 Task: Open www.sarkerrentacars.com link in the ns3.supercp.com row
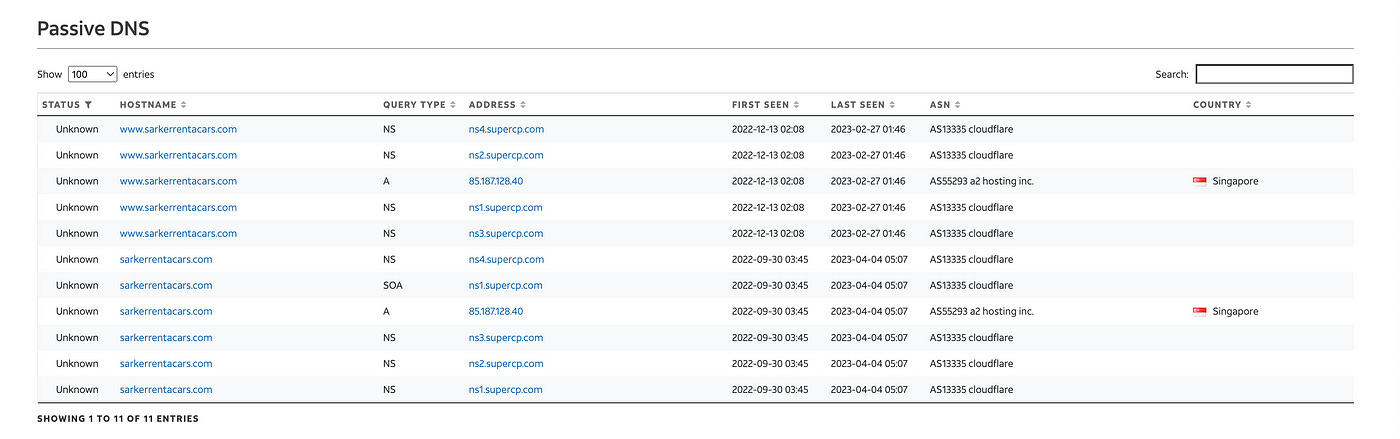pyautogui.click(x=178, y=233)
